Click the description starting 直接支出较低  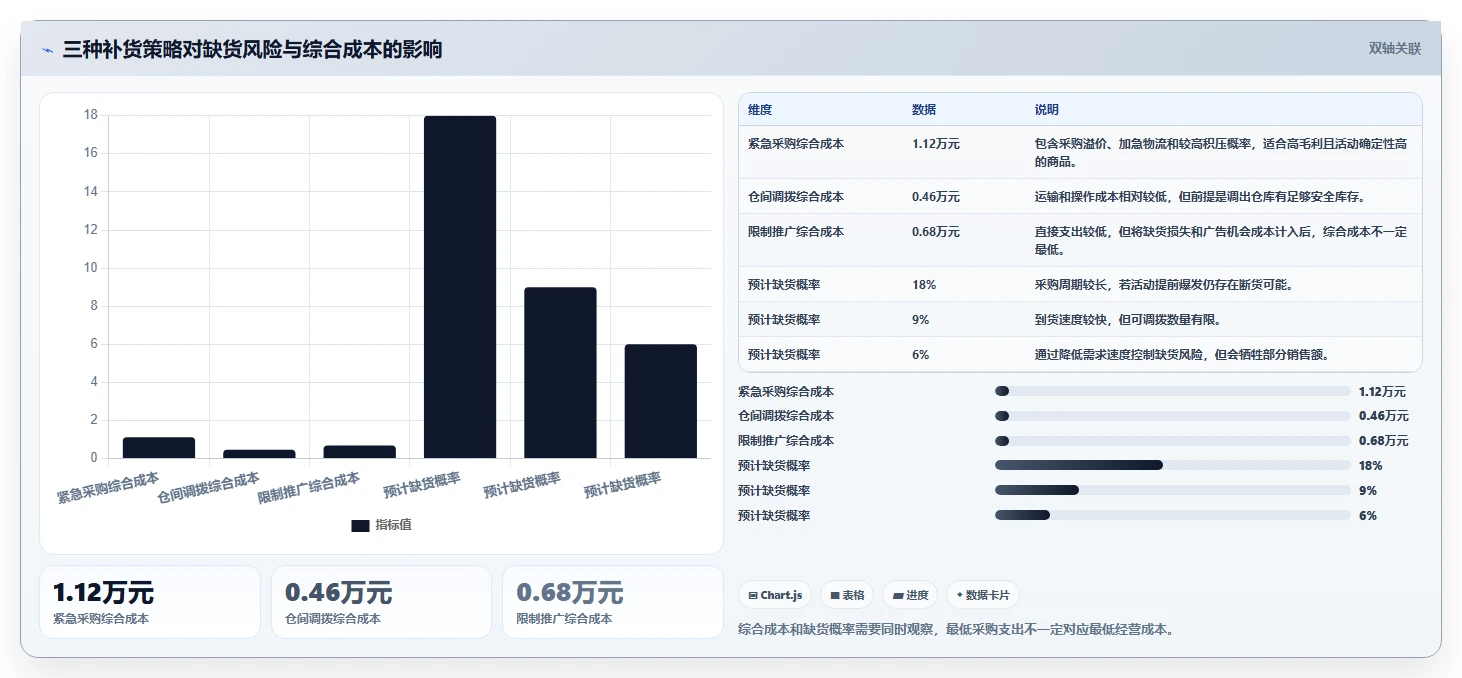click(x=1221, y=241)
